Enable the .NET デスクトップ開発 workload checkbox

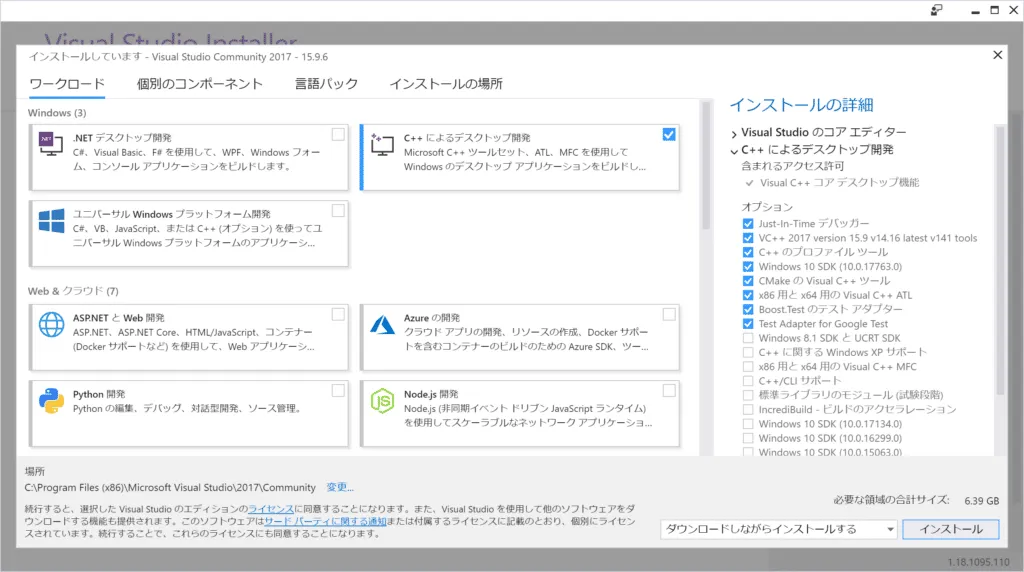tap(338, 135)
